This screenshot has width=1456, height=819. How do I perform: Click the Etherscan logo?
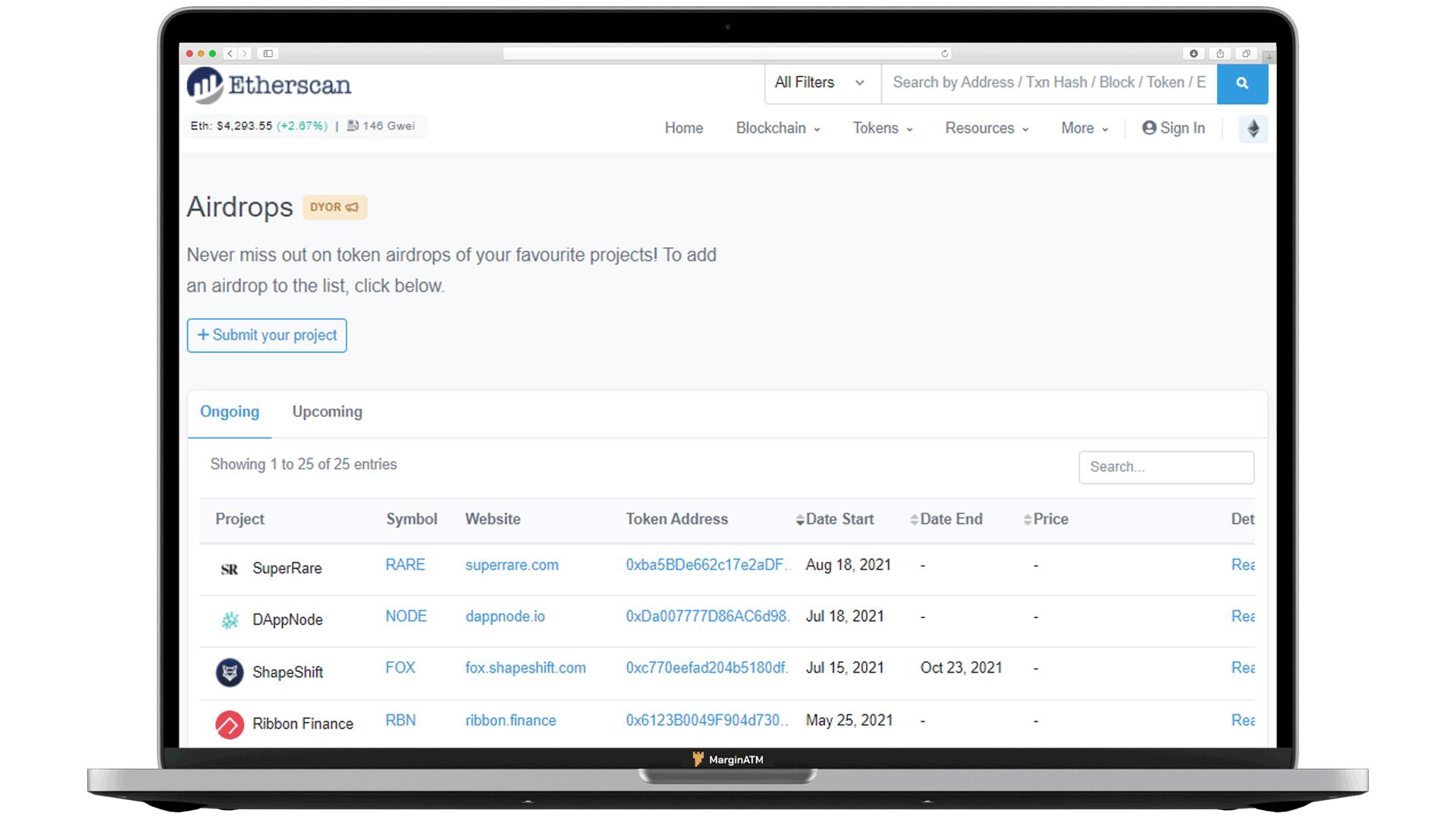[269, 85]
